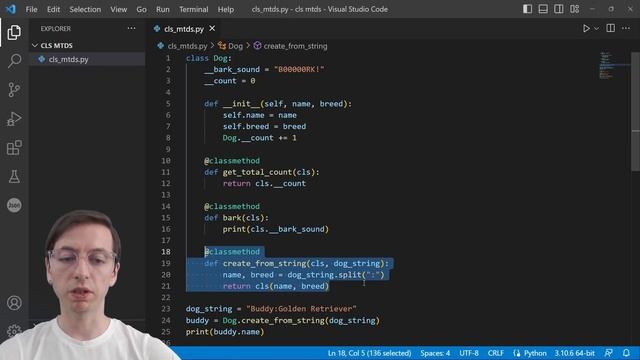Open notifications bell icon
Image resolution: width=640 pixels, height=360 pixels.
626,353
